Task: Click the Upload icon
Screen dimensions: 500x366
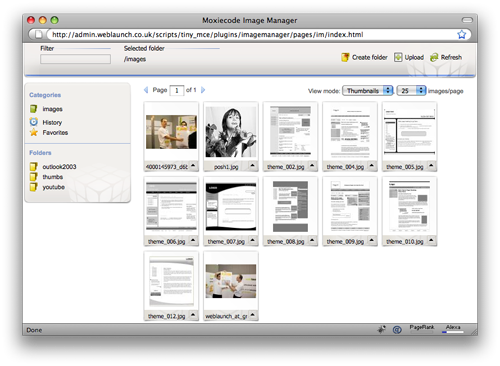Action: 398,57
